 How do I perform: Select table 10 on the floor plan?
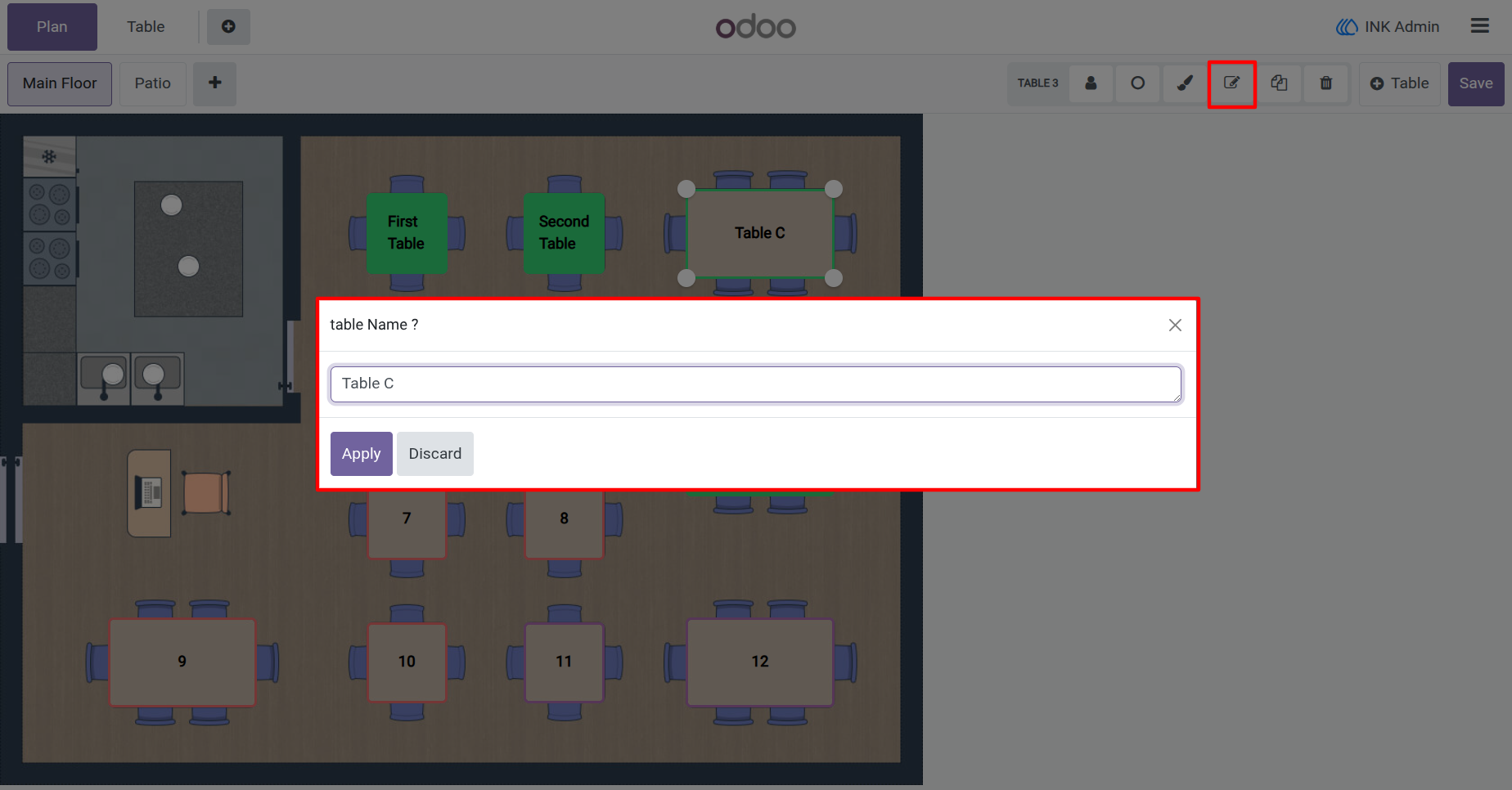coord(407,662)
